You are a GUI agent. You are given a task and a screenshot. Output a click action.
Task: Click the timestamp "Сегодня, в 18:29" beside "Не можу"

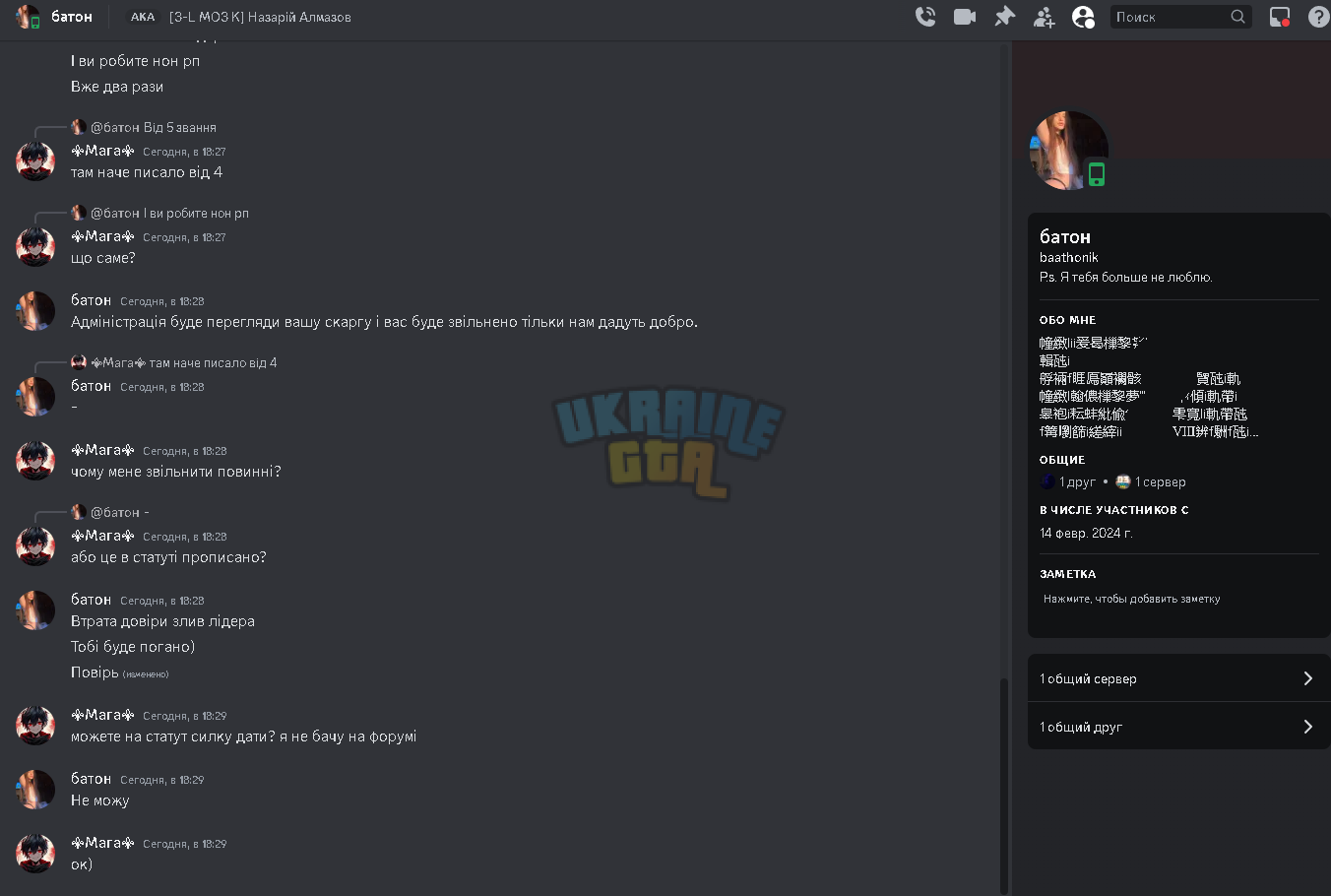click(162, 780)
